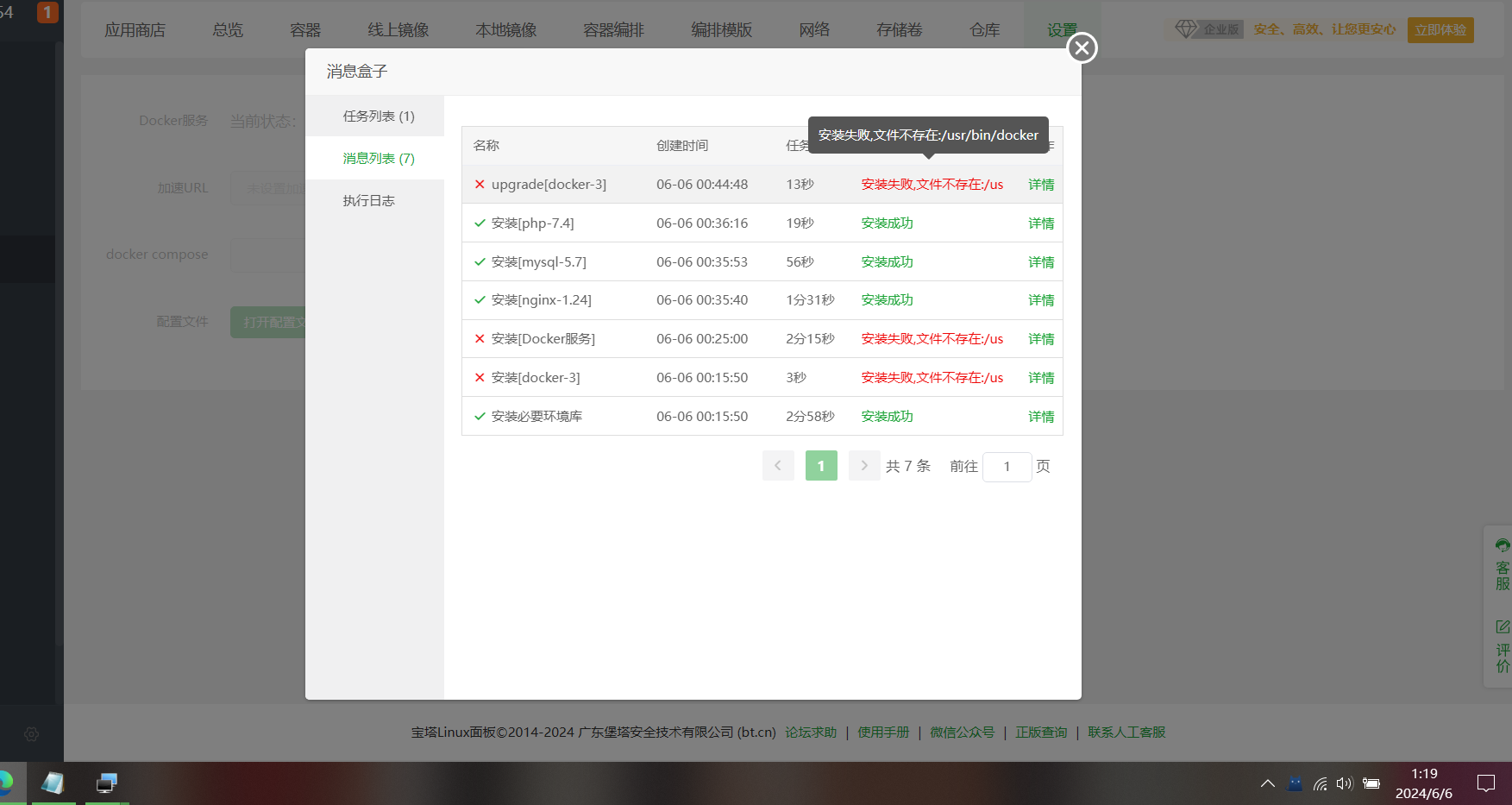Open 存储卷 tab in Docker nav

(x=899, y=30)
